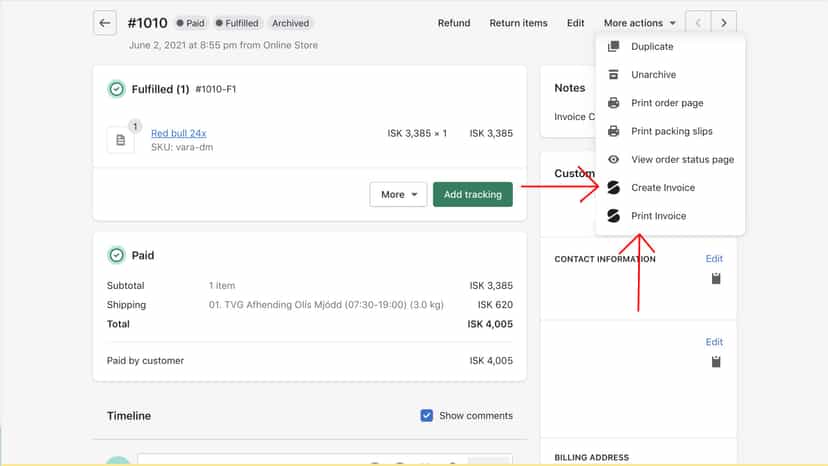The width and height of the screenshot is (828, 466).
Task: Click the ISK 620 shipping amount
Action: tap(495, 305)
